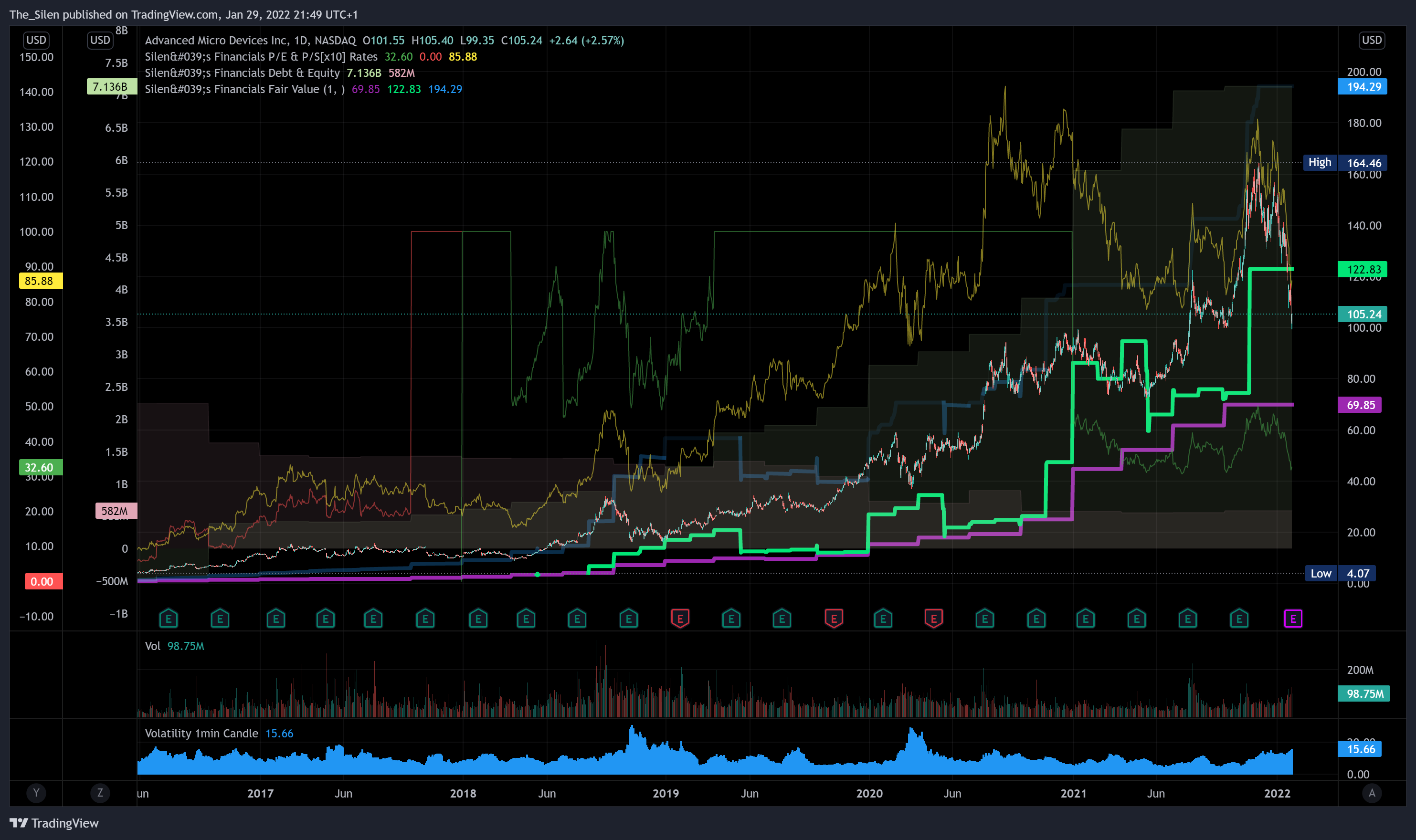This screenshot has width=1416, height=840.
Task: Click the earnings marker just right of 2021
Action: [1085, 618]
